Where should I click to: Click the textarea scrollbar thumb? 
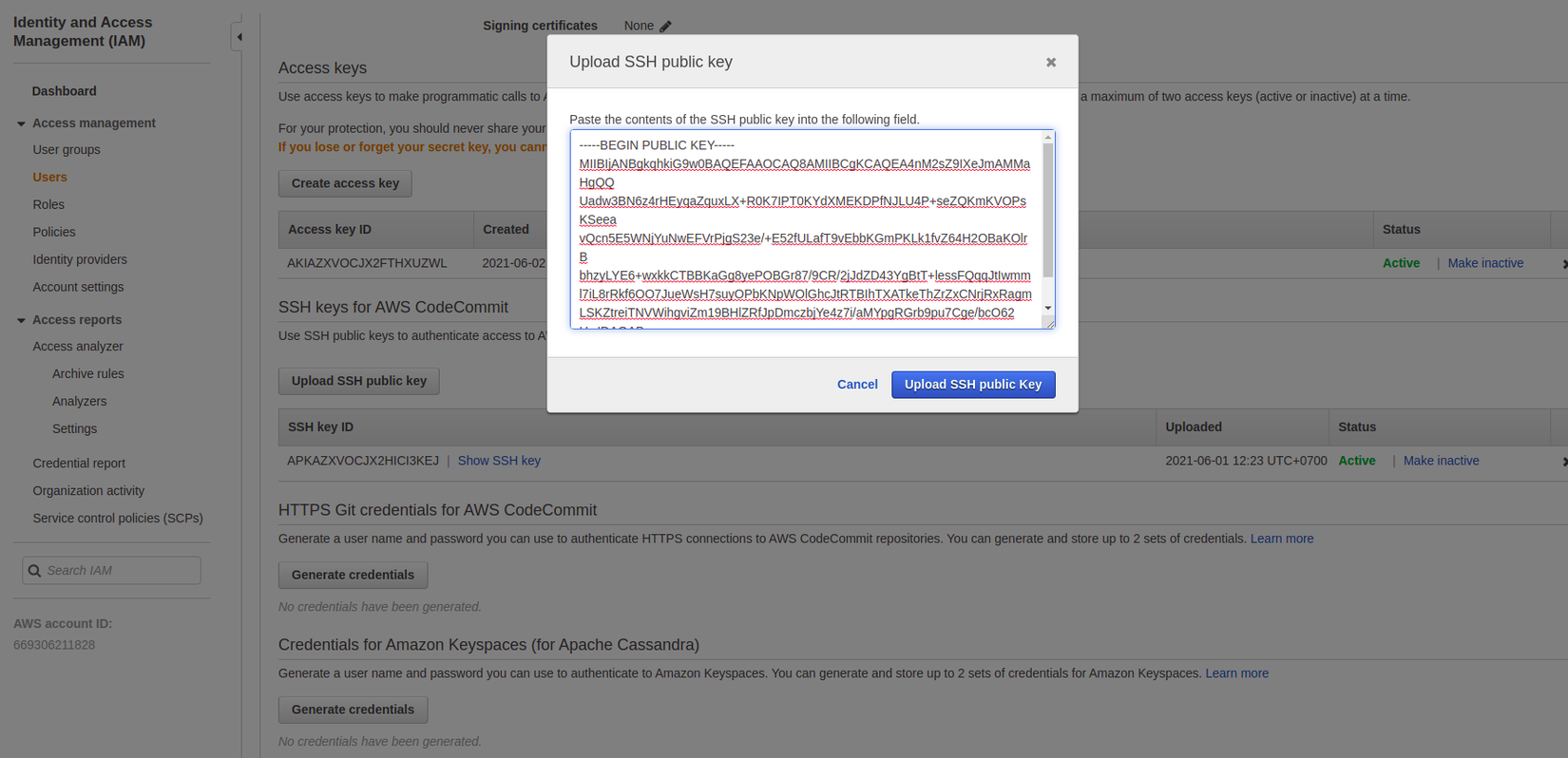pos(1048,209)
